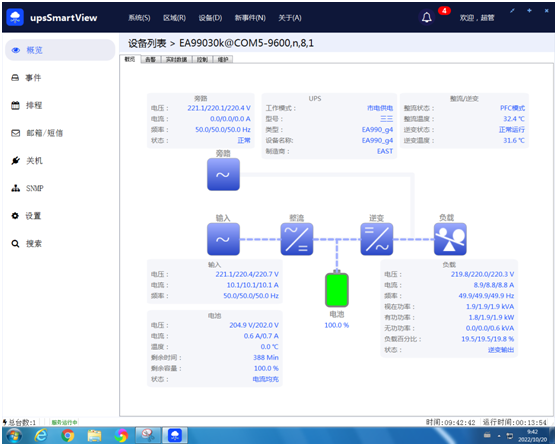Open the 概览 overview sidebar item
557x446 pixels.
coord(60,50)
